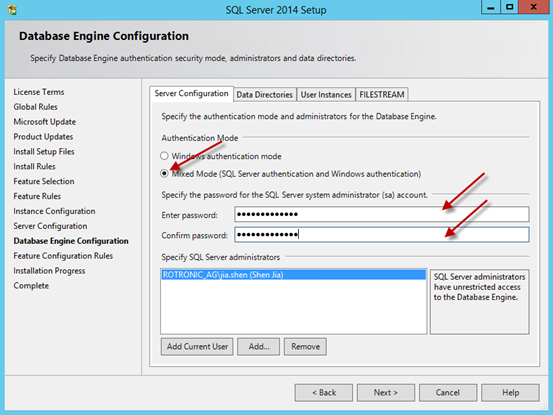
Task: Select Mixed Mode authentication radio button
Action: pos(164,173)
